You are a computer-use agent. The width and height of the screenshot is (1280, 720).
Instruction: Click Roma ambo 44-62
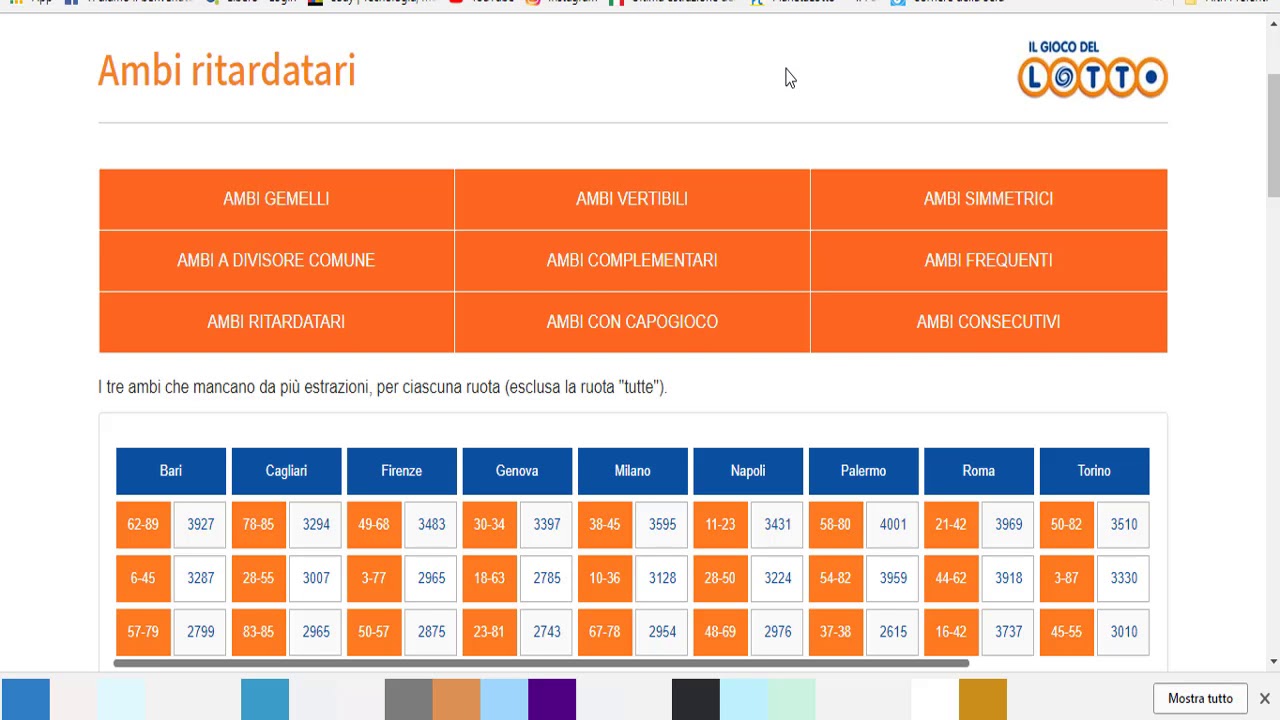951,578
